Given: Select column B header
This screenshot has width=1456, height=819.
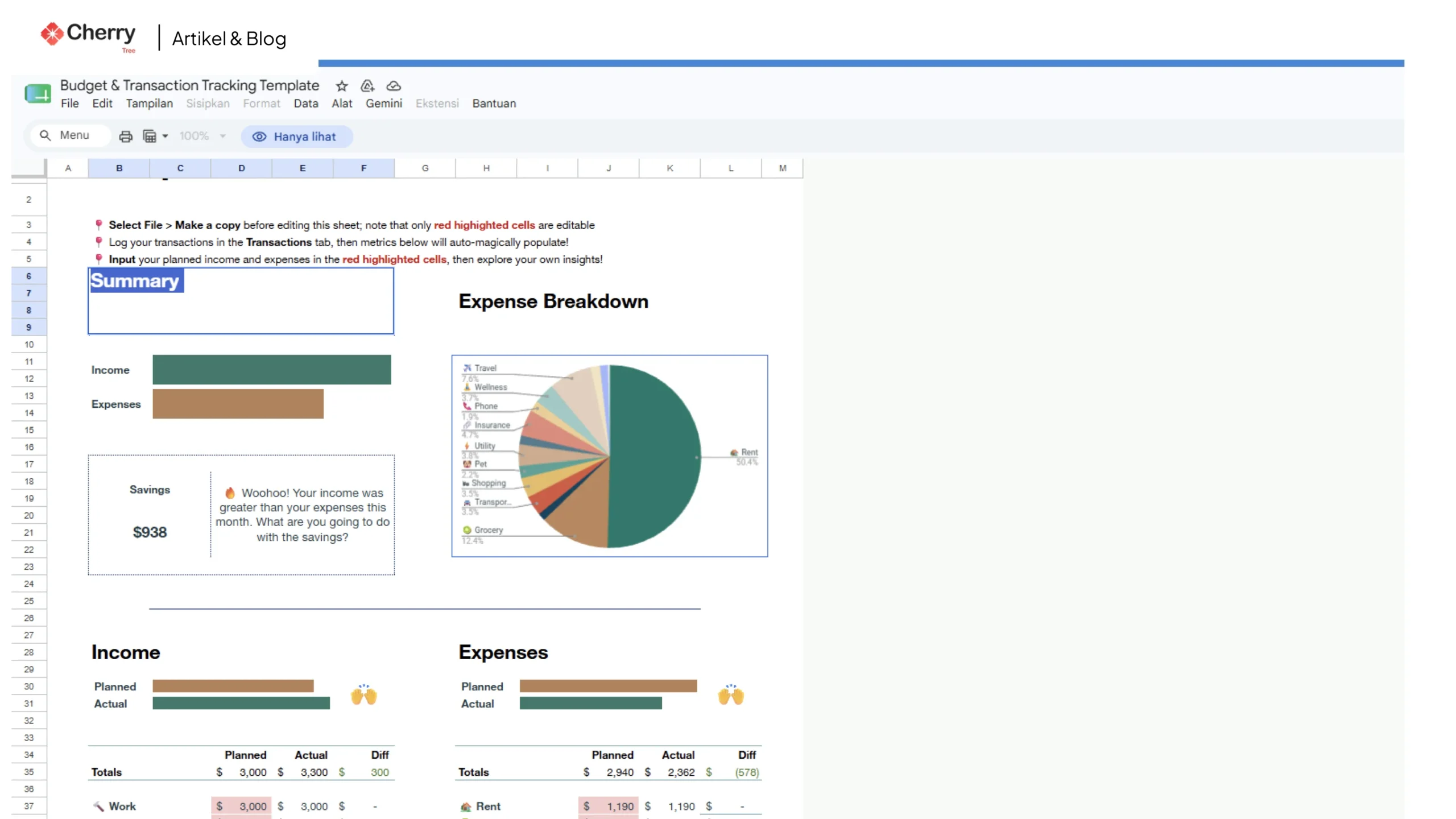Looking at the screenshot, I should point(119,168).
